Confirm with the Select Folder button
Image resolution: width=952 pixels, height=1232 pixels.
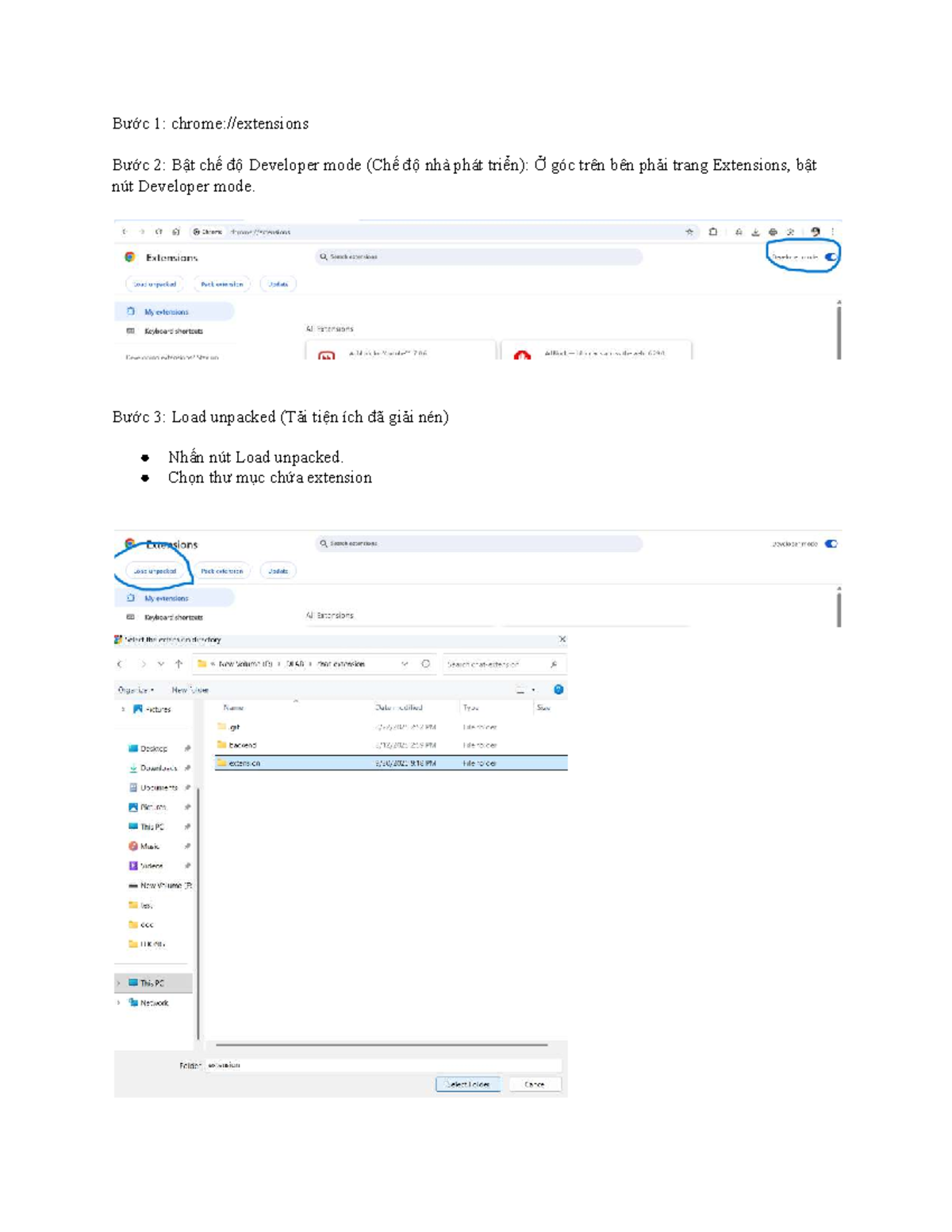[468, 1084]
